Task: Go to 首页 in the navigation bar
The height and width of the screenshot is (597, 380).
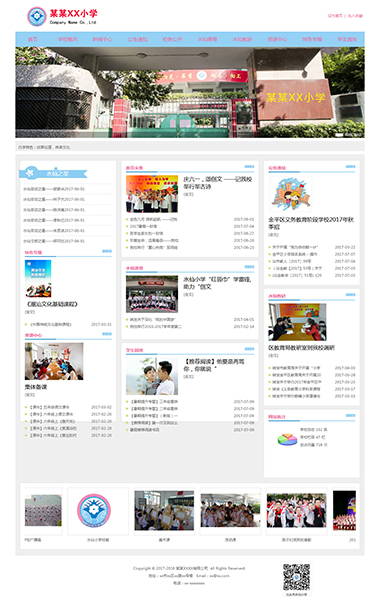Action: point(33,39)
